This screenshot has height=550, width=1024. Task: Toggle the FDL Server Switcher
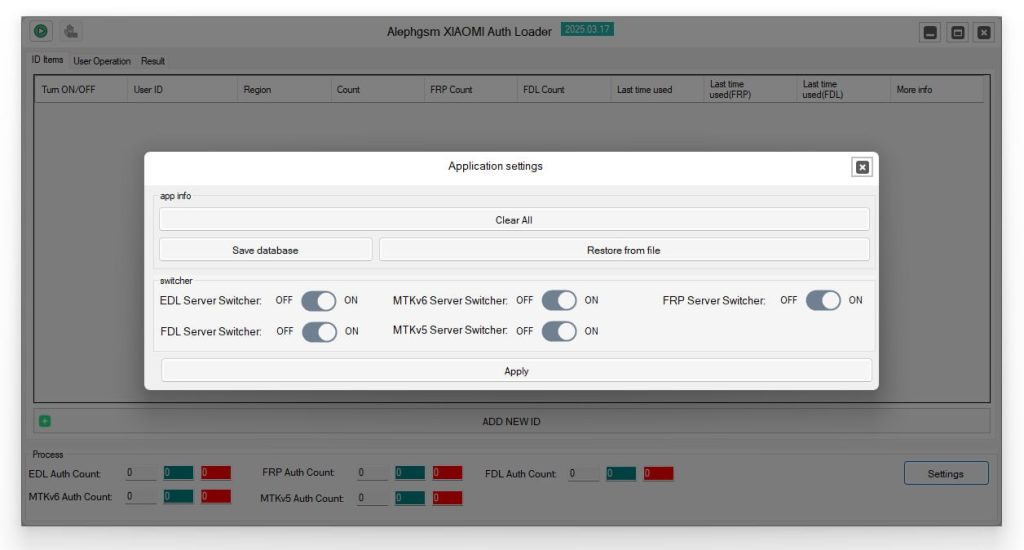[319, 331]
